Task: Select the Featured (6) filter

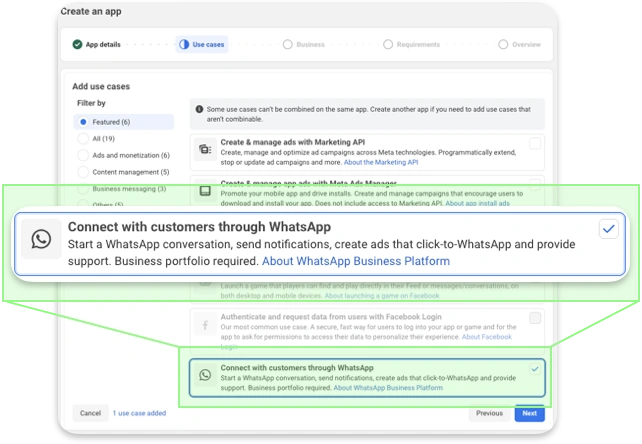Action: 124,122
